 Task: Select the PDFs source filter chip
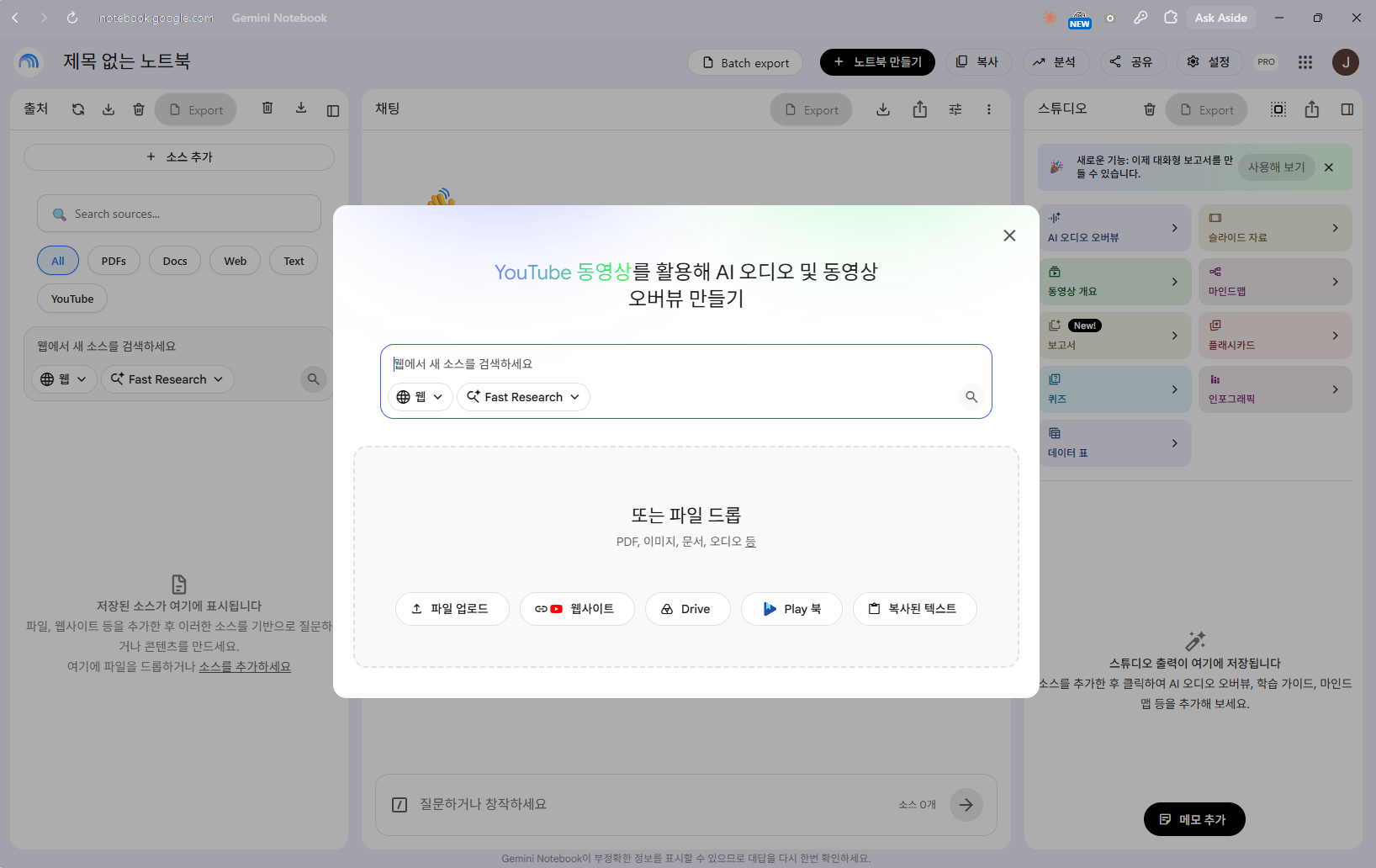click(x=114, y=261)
